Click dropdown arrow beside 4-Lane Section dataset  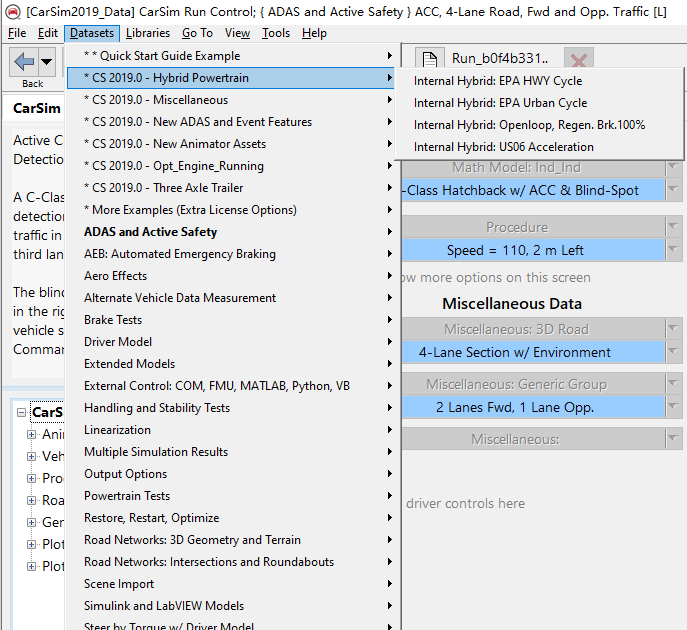click(x=673, y=352)
